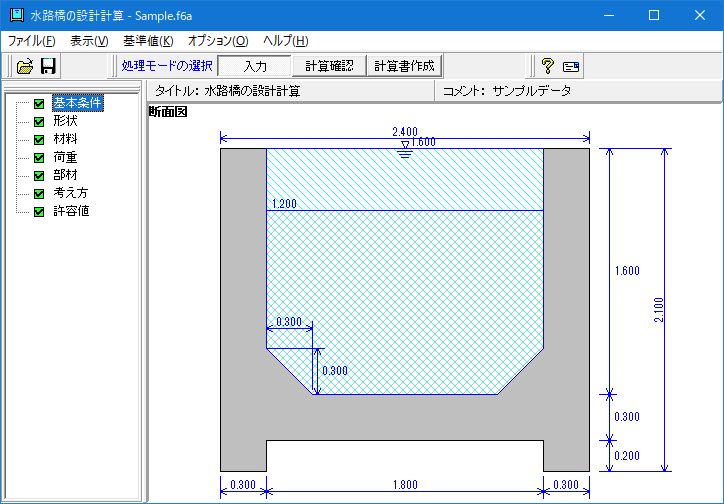
Task: Open file with the folder toolbar icon
Action: (x=25, y=66)
